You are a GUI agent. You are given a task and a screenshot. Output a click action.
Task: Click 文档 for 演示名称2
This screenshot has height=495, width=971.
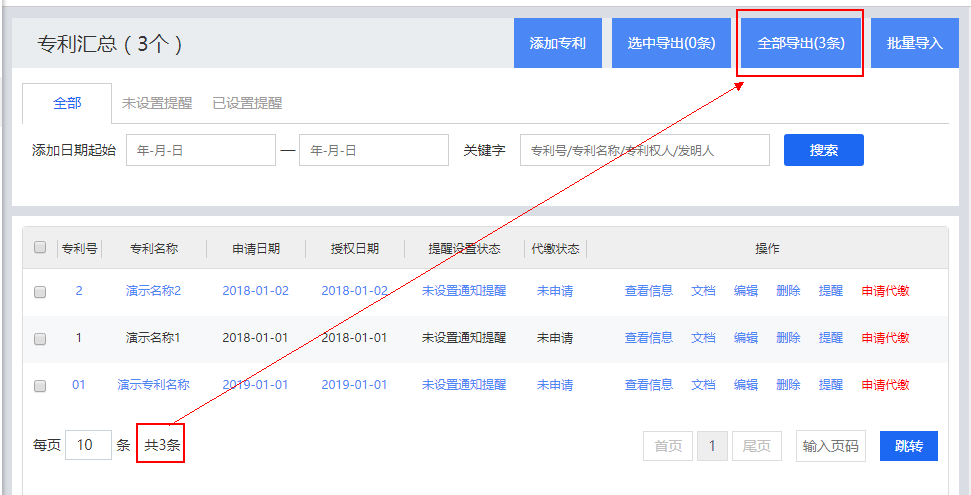tap(703, 291)
